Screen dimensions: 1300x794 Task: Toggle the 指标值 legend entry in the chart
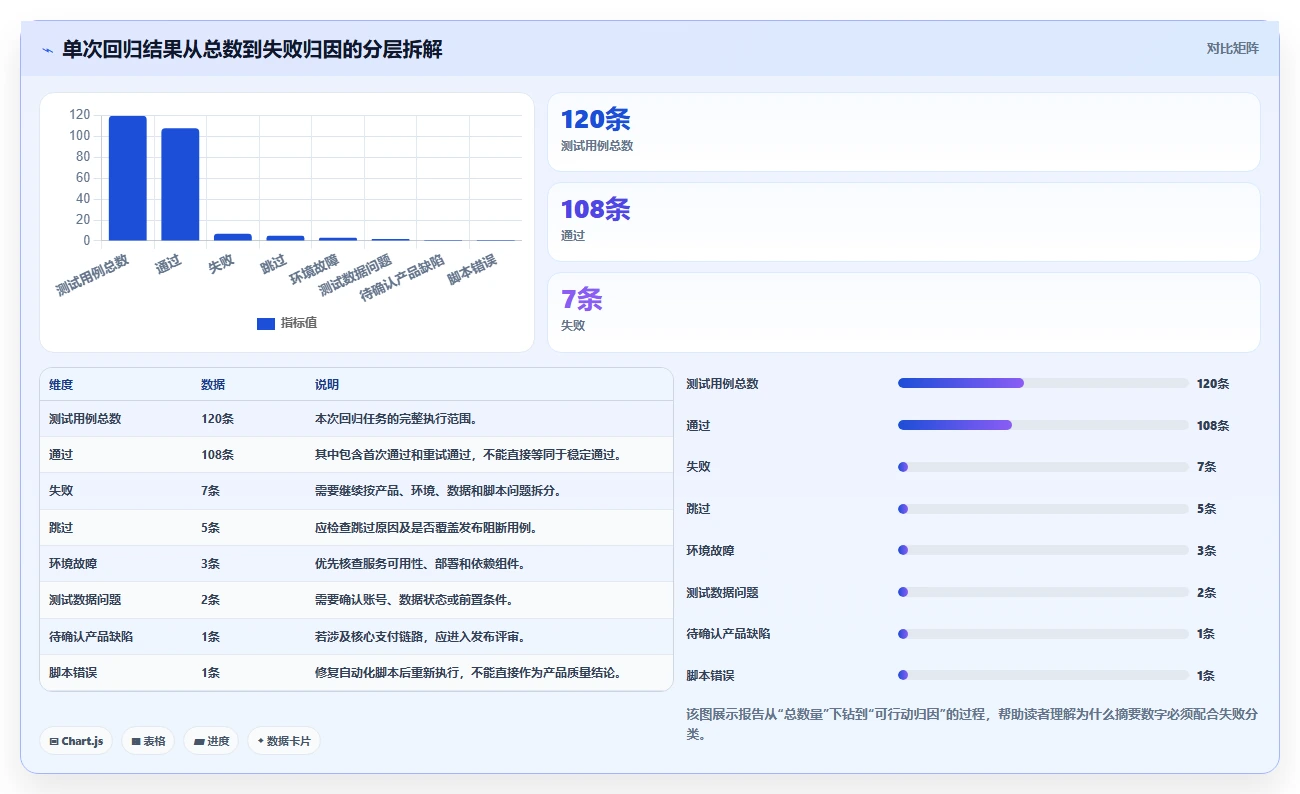(287, 323)
